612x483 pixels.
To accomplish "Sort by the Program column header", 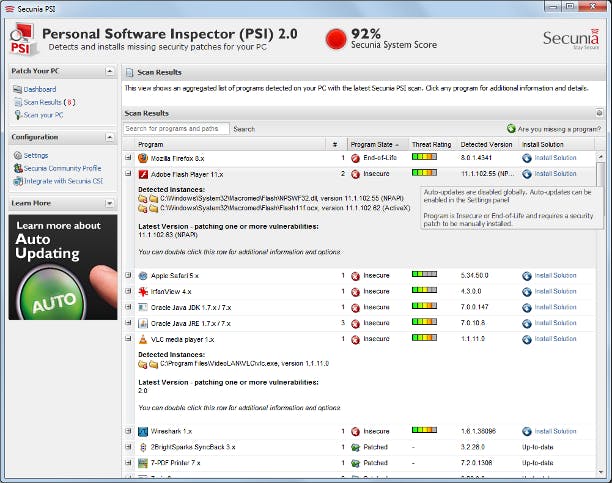I will pos(151,144).
